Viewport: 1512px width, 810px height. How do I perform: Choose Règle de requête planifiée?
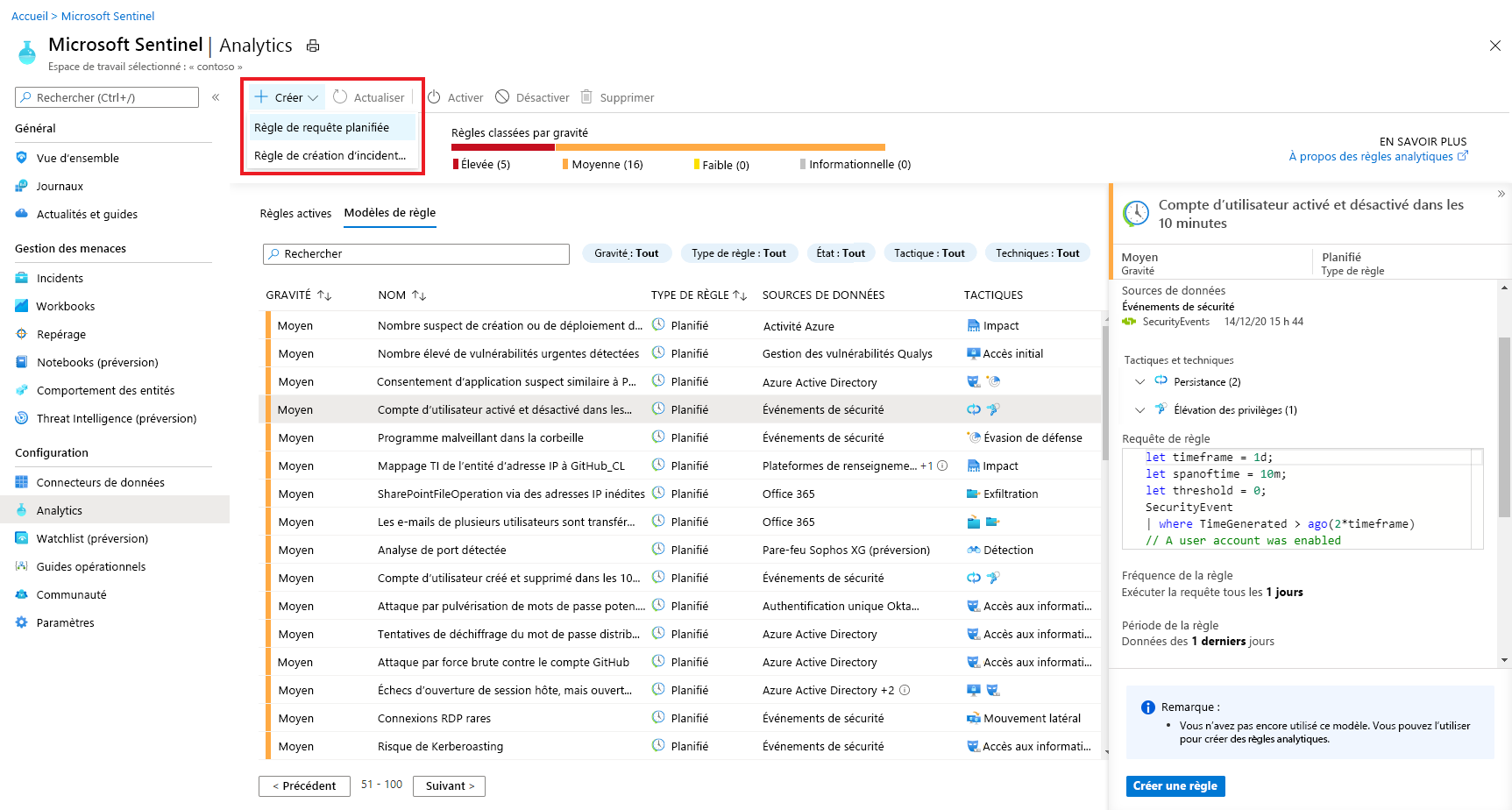[332, 127]
